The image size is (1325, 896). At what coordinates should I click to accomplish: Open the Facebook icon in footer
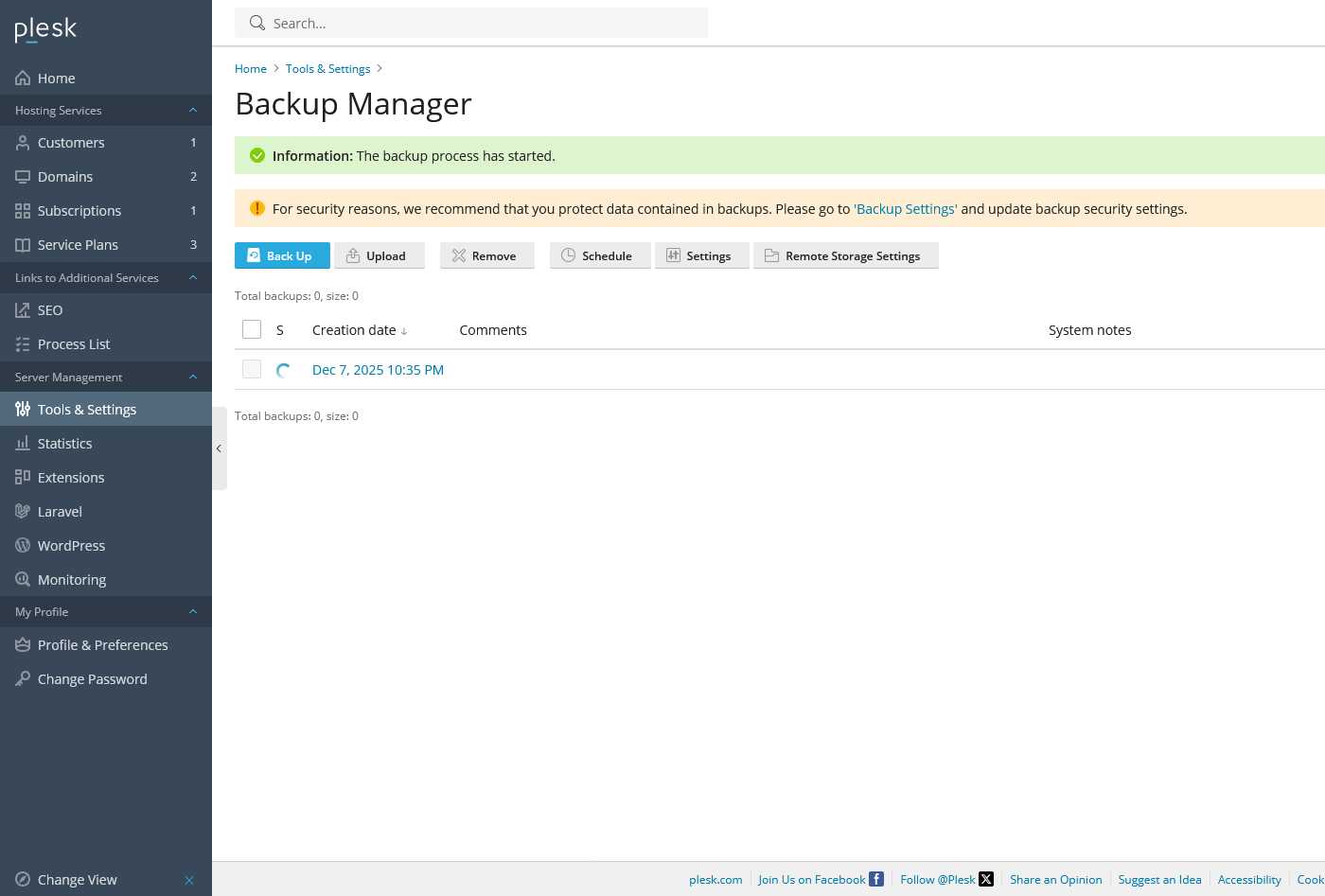pyautogui.click(x=876, y=879)
